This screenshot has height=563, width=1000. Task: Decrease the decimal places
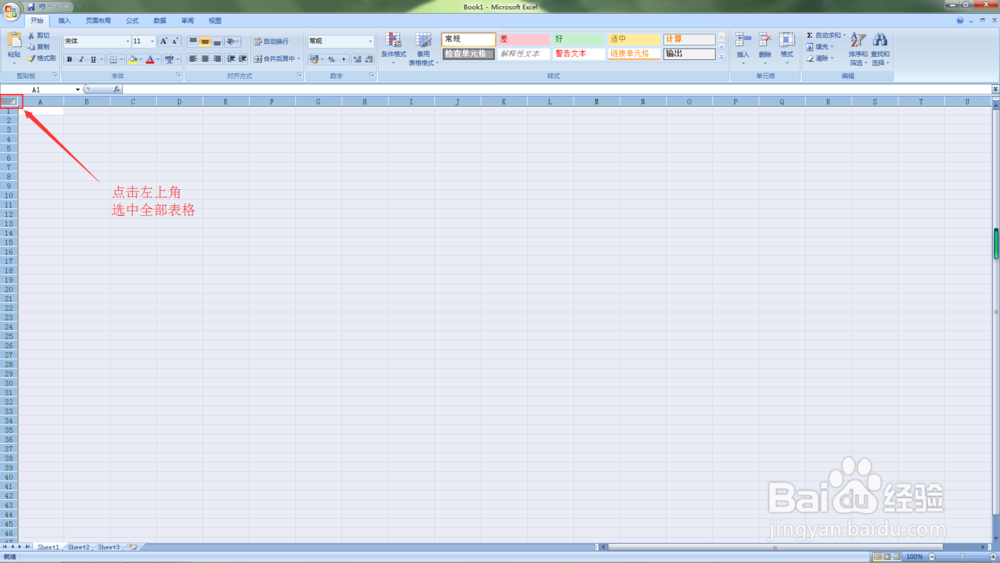369,59
